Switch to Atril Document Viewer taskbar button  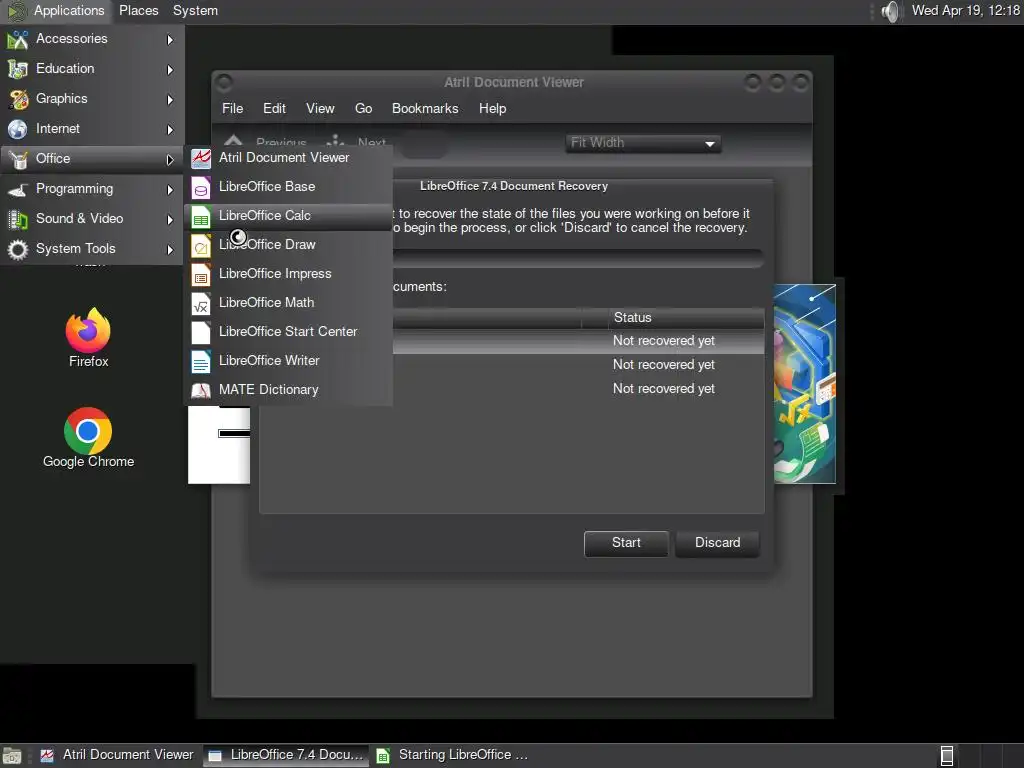(118, 756)
